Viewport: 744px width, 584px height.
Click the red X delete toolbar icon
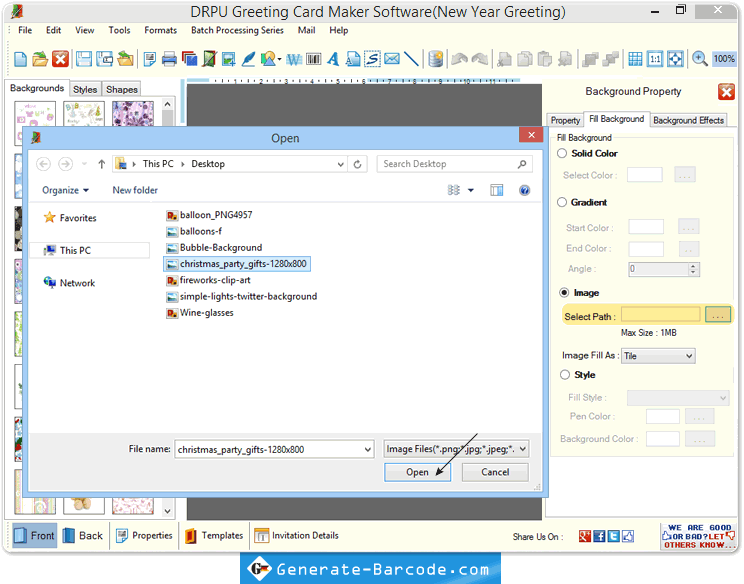[60, 59]
